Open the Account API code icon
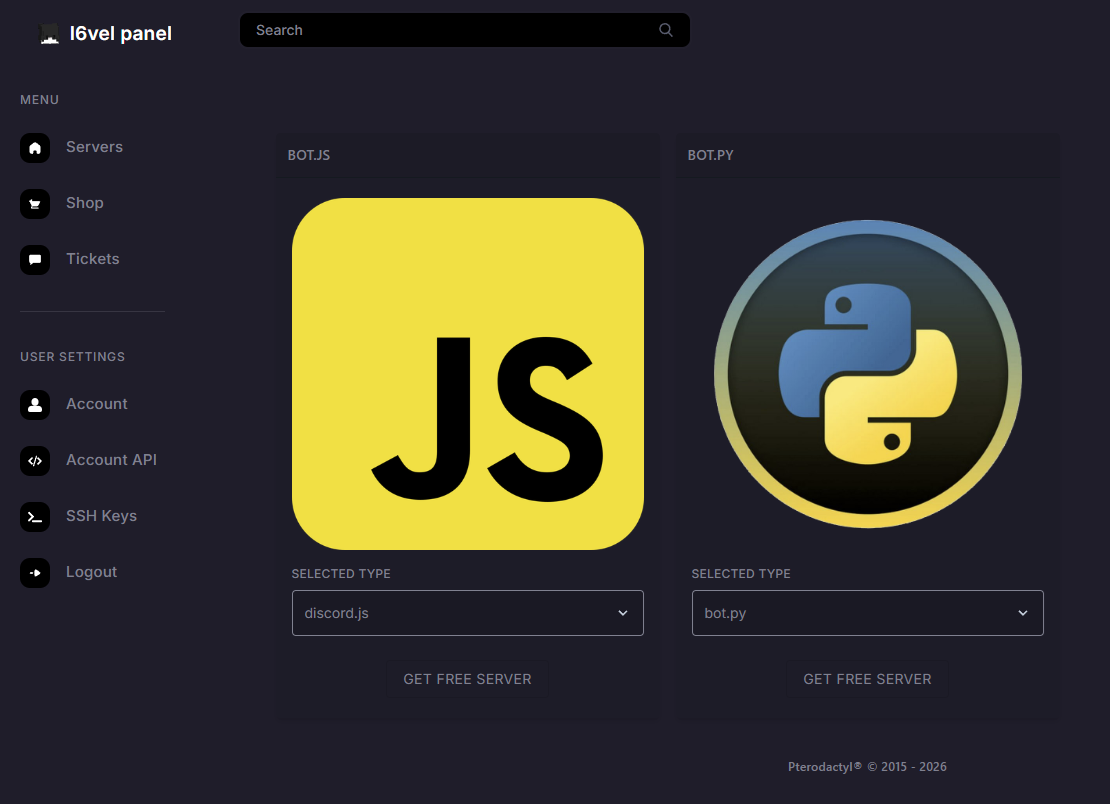1110x804 pixels. tap(35, 461)
